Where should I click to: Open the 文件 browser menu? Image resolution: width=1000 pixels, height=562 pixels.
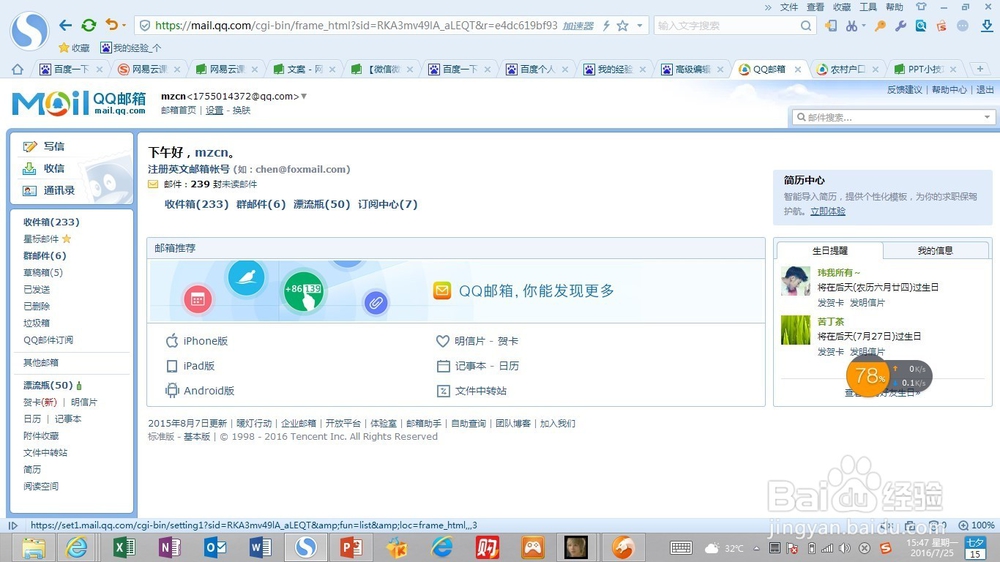pyautogui.click(x=789, y=7)
